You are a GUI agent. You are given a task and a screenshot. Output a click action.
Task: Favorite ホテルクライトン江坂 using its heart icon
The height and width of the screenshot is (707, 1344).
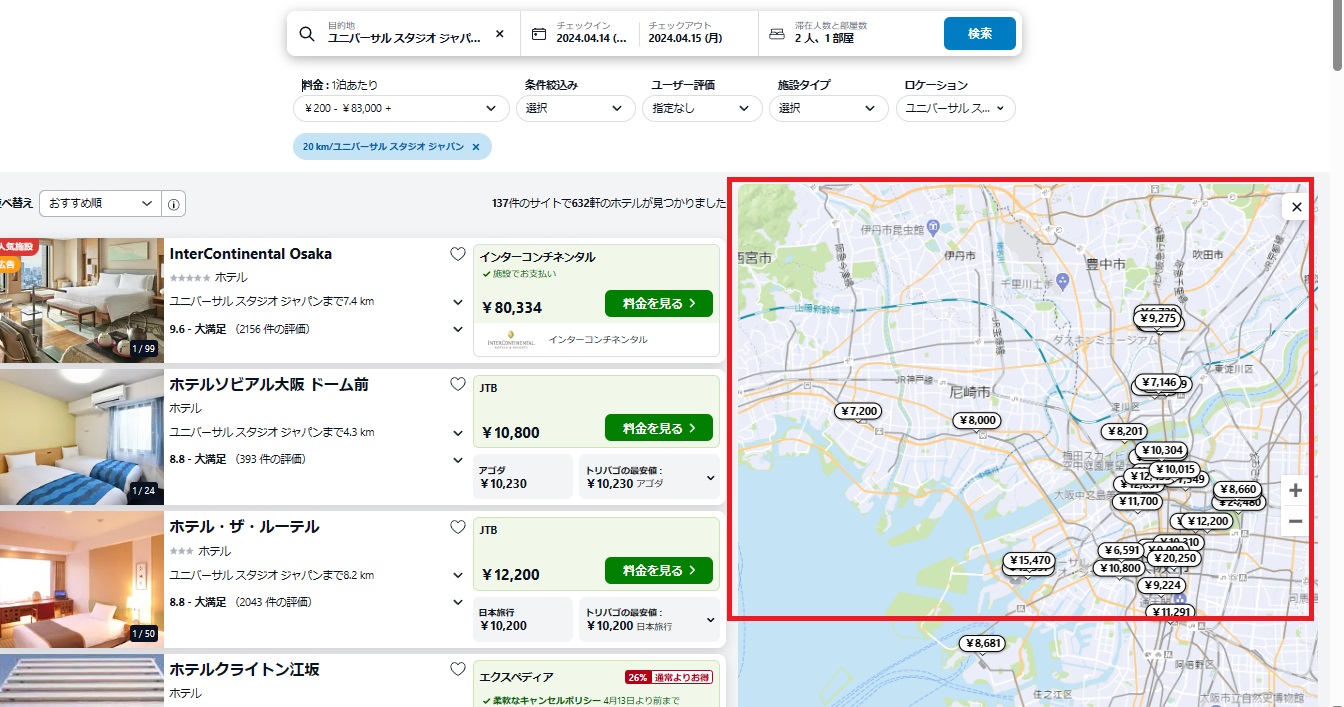click(458, 669)
